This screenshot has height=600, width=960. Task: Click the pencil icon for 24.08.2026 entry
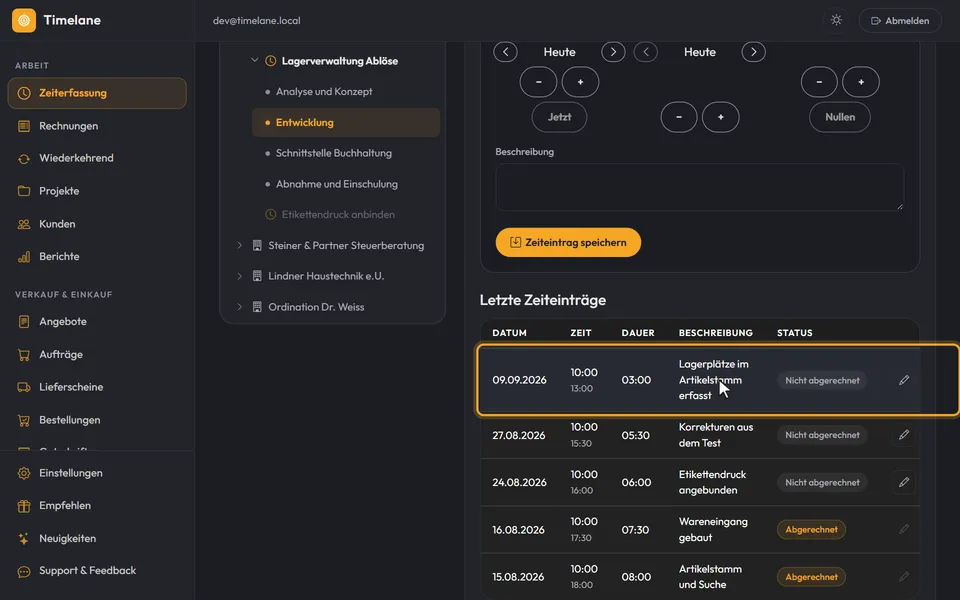[904, 482]
